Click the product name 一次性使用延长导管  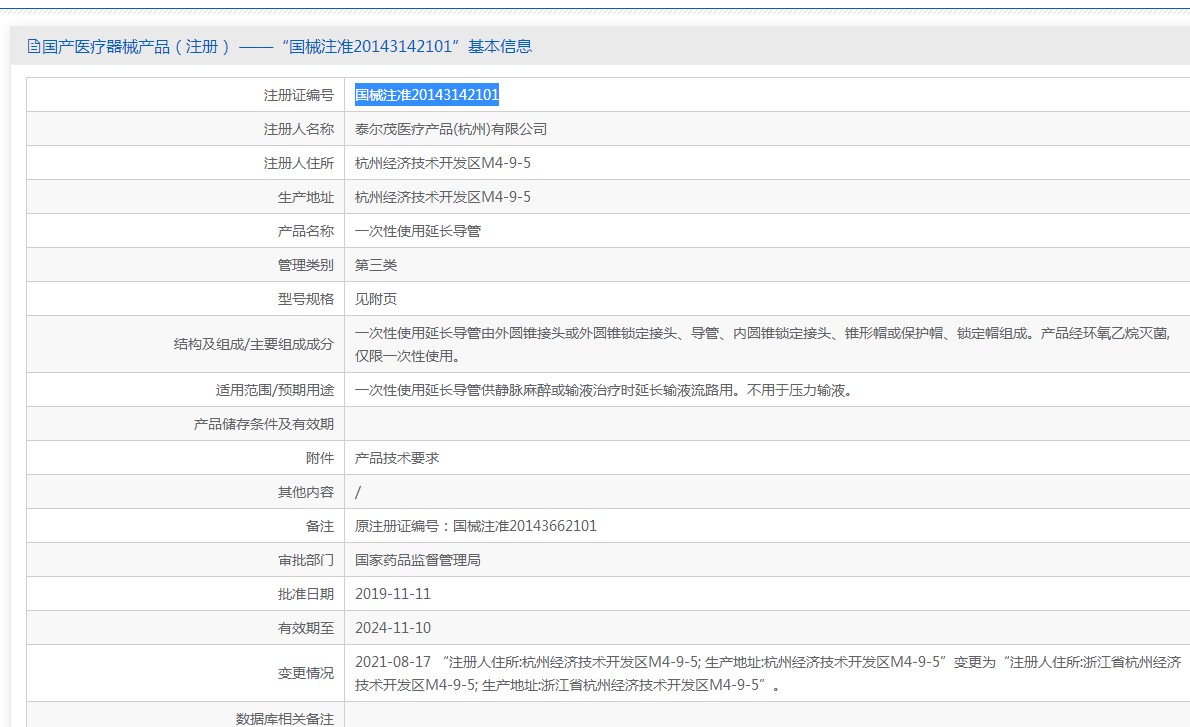click(417, 231)
